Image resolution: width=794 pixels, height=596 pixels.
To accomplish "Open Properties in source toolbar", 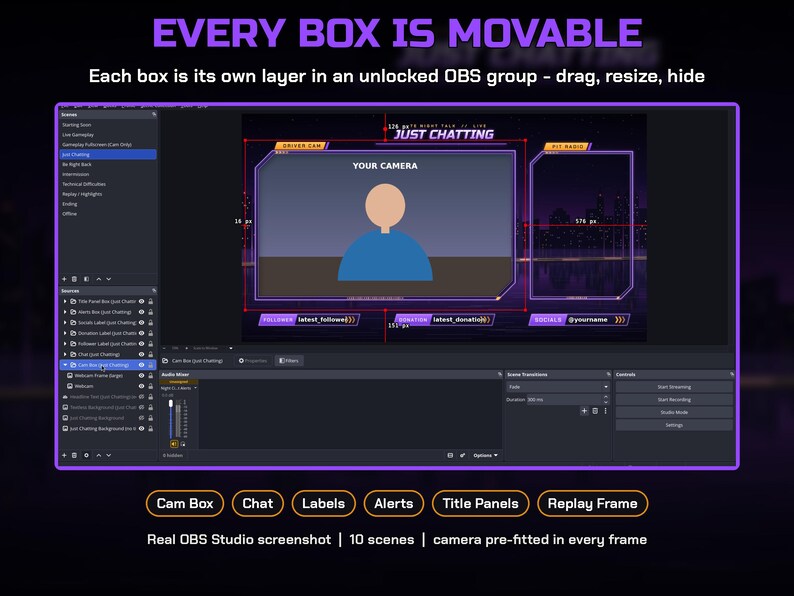I will click(x=253, y=361).
